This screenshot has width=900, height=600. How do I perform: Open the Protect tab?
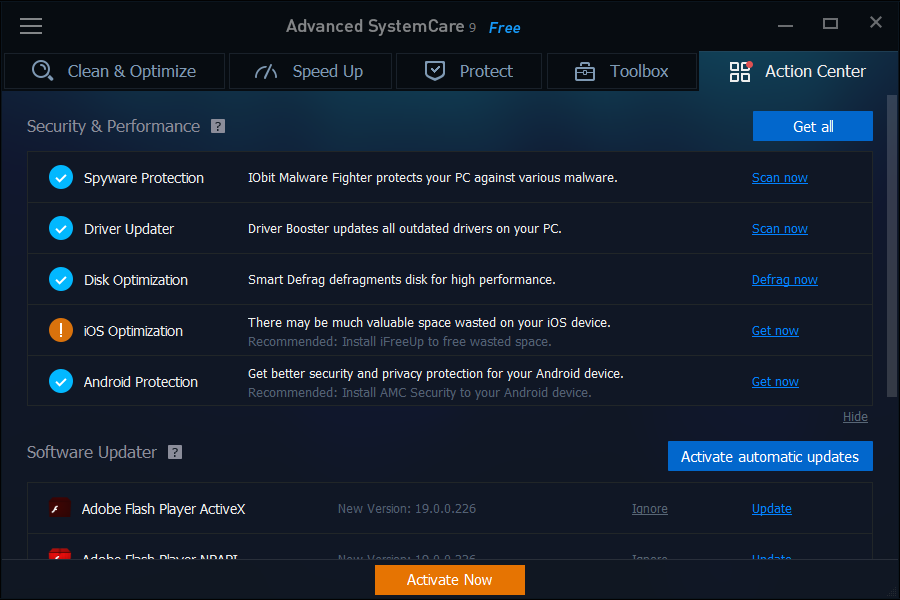pyautogui.click(x=469, y=71)
